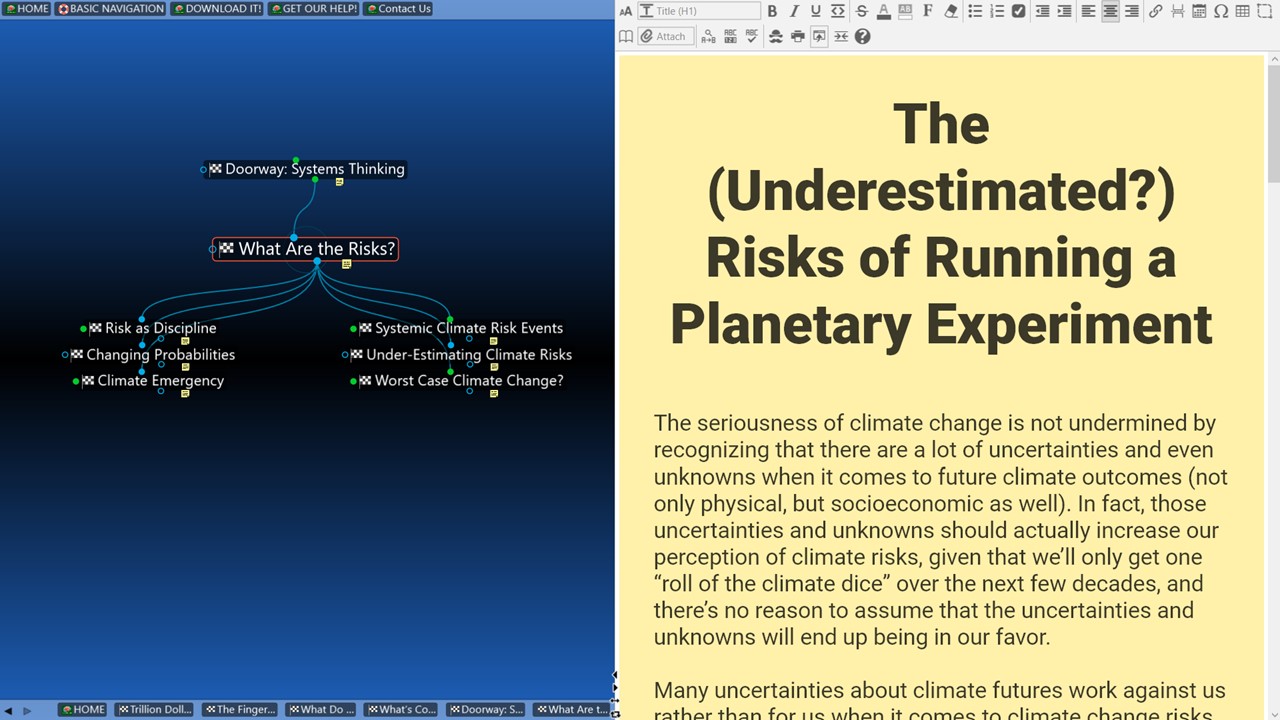Choose the text color tool
The image size is (1280, 720).
(884, 11)
